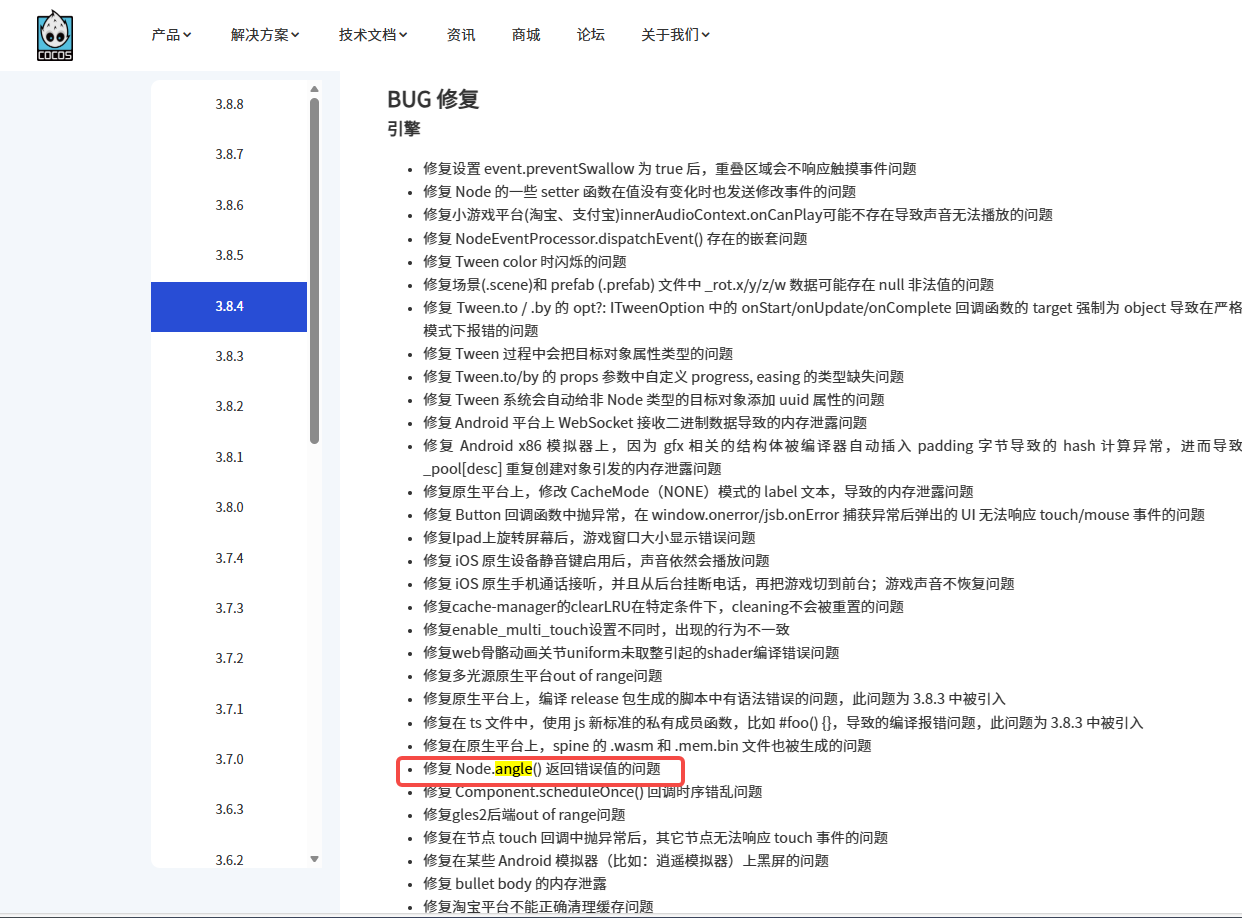This screenshot has width=1242, height=918.
Task: Click the Android x86 模拟器 padding line
Action: point(832,457)
